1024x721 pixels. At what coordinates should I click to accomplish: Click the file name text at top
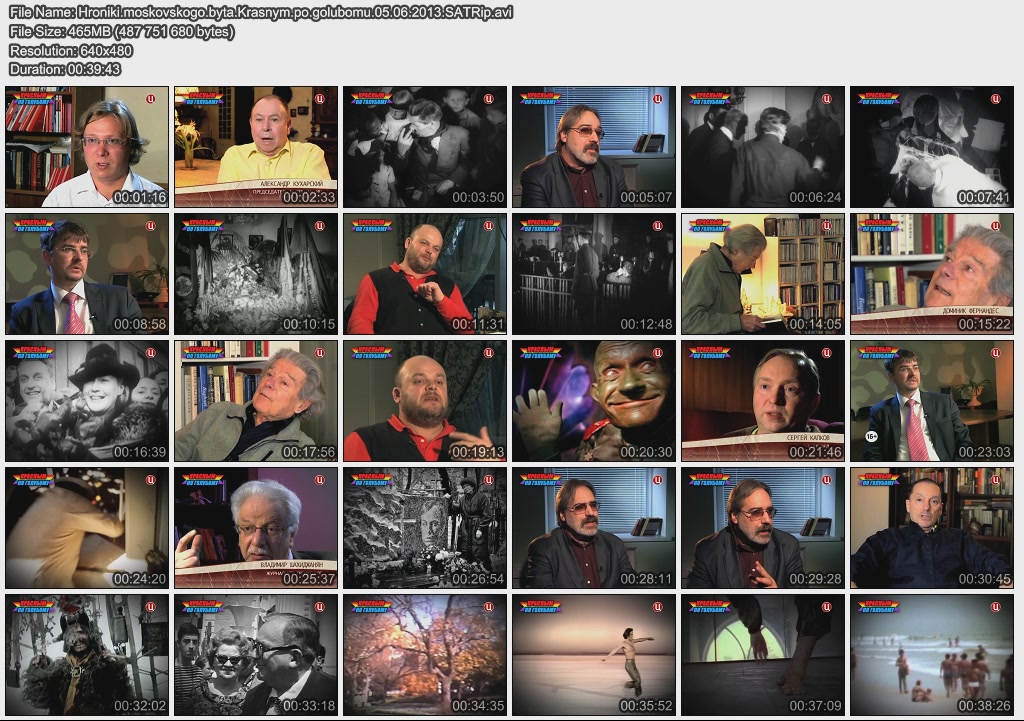(x=261, y=13)
